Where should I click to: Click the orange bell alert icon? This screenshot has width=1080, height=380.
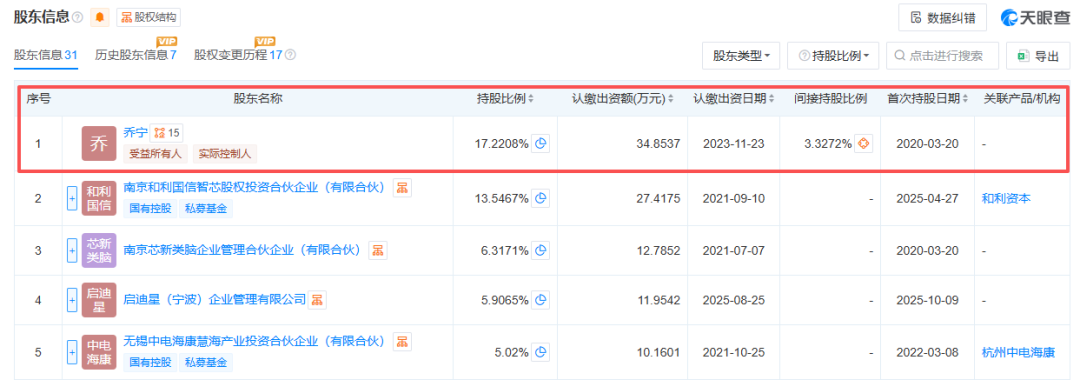coord(99,17)
